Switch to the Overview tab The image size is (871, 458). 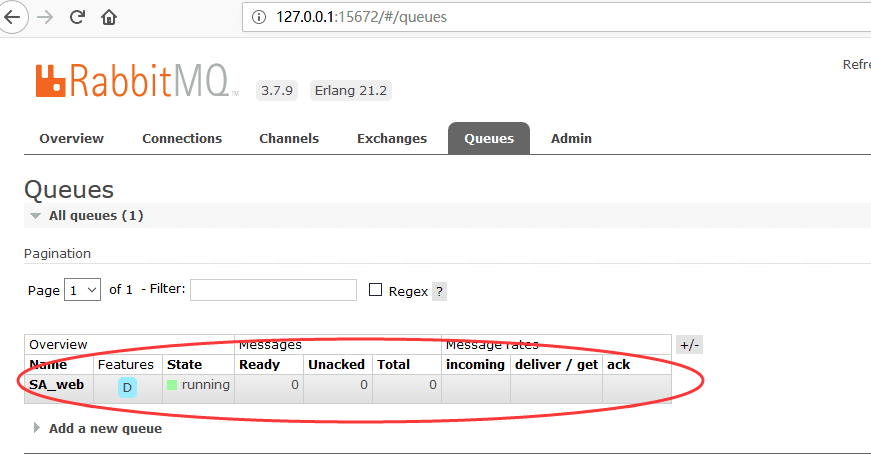[71, 138]
